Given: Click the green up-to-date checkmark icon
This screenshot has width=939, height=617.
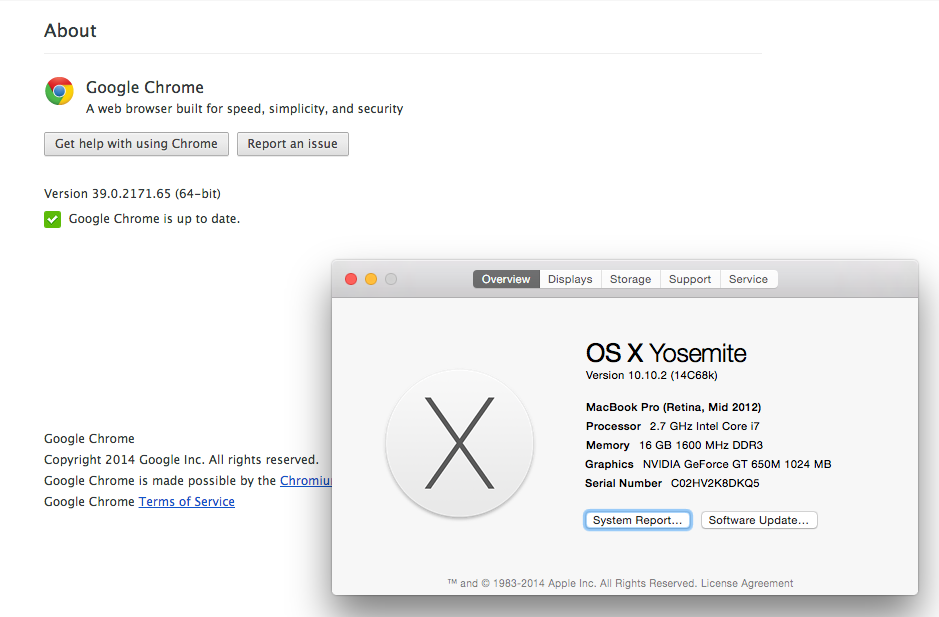Looking at the screenshot, I should click(x=53, y=219).
